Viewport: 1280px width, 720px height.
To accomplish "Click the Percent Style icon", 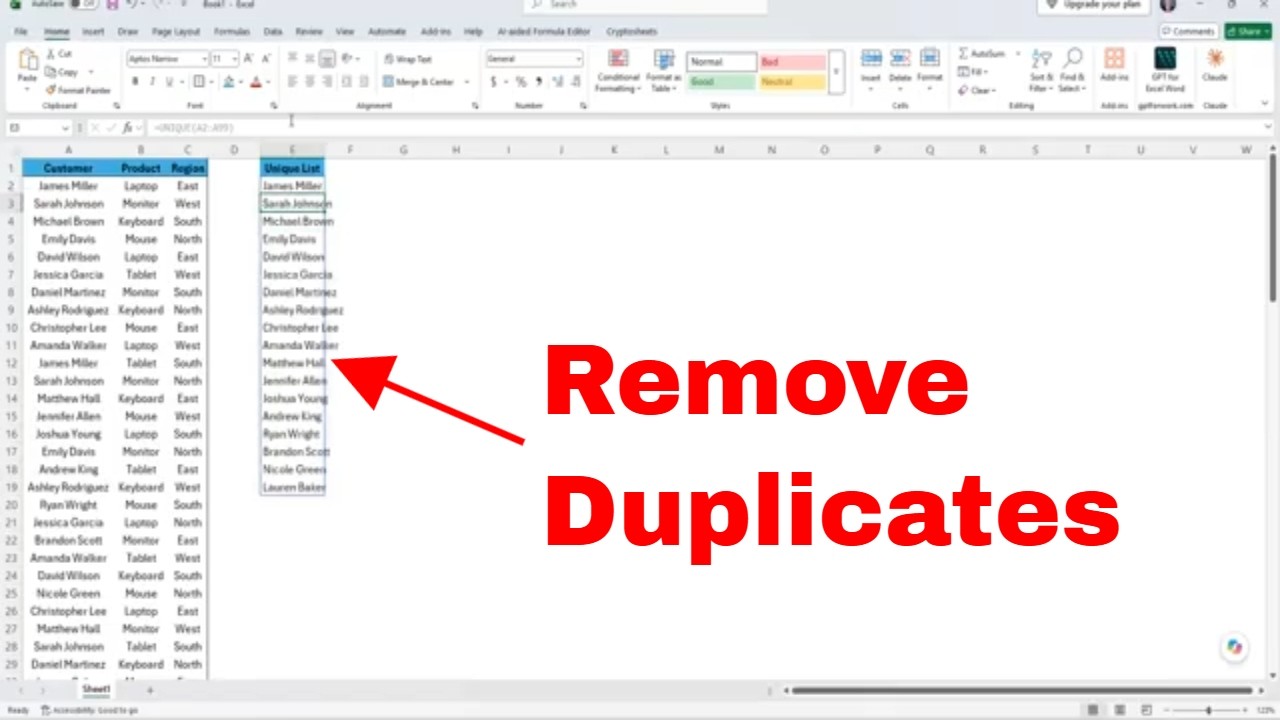I will pyautogui.click(x=521, y=82).
